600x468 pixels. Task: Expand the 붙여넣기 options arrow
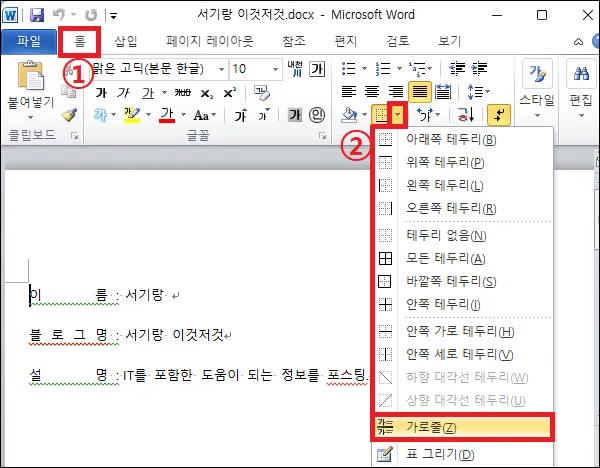coord(31,117)
